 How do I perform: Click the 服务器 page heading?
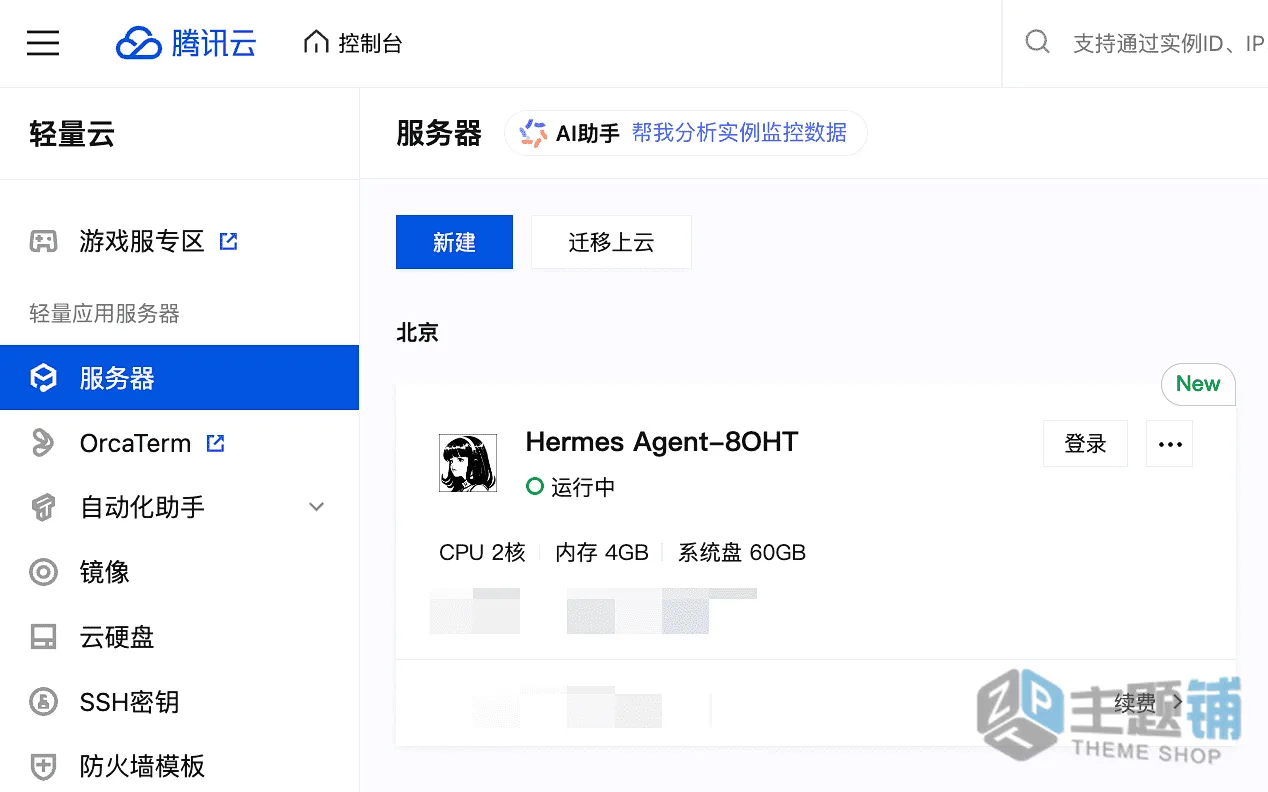pyautogui.click(x=439, y=133)
